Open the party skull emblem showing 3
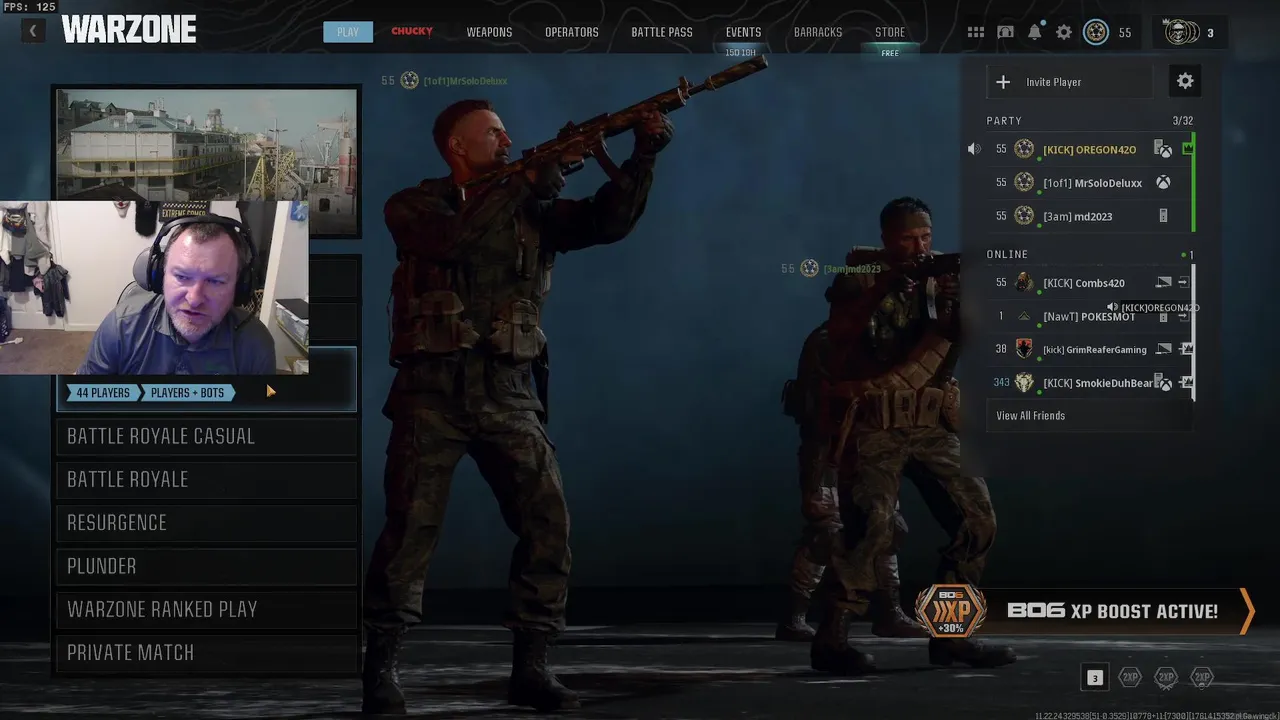The image size is (1280, 720). point(1182,32)
